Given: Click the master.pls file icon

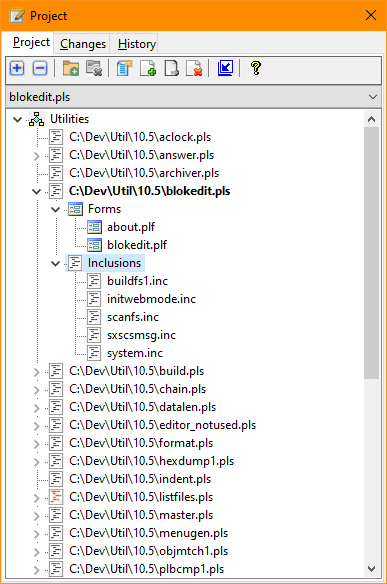Looking at the screenshot, I should [56, 515].
